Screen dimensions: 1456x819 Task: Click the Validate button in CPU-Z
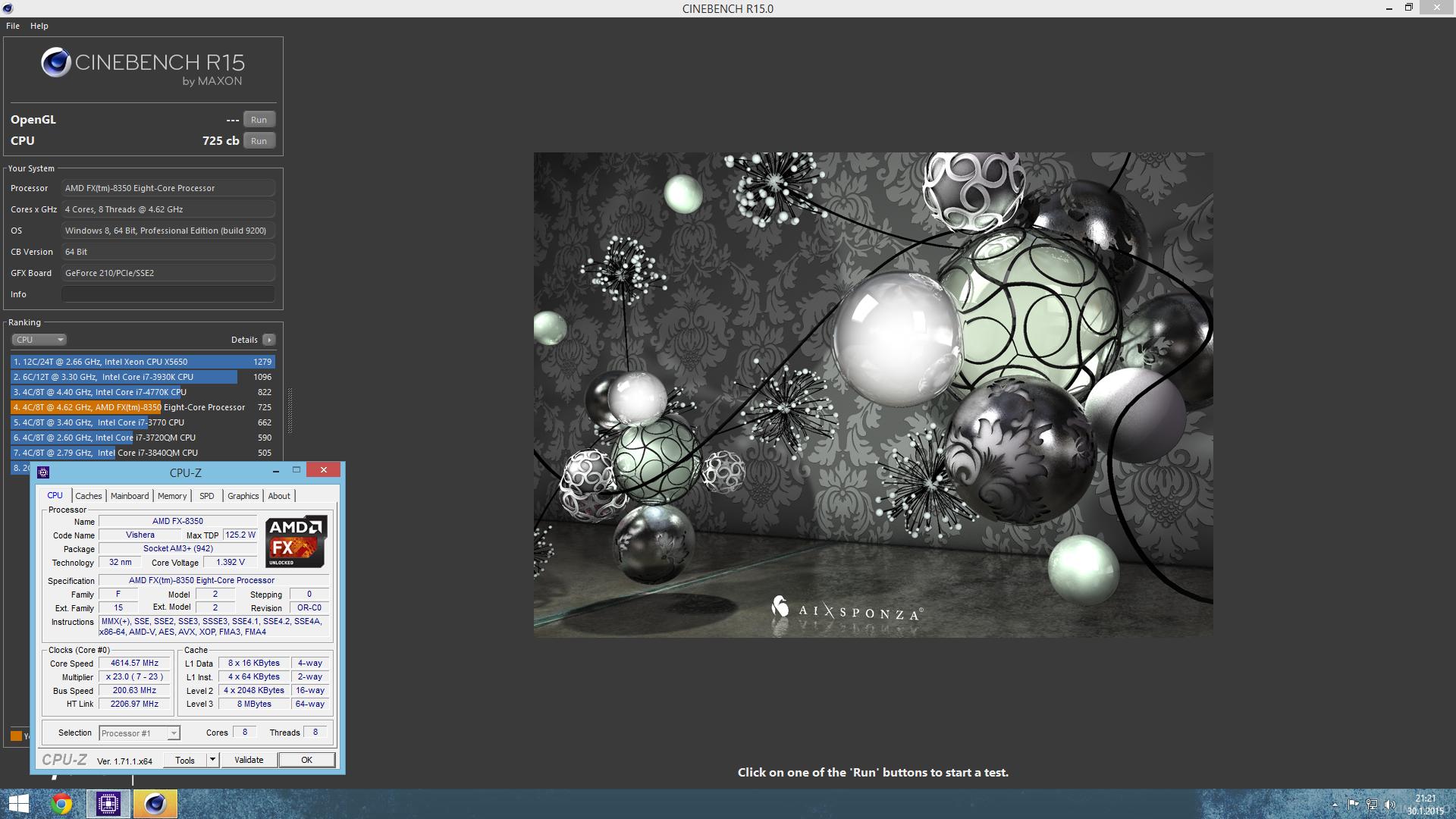249,760
